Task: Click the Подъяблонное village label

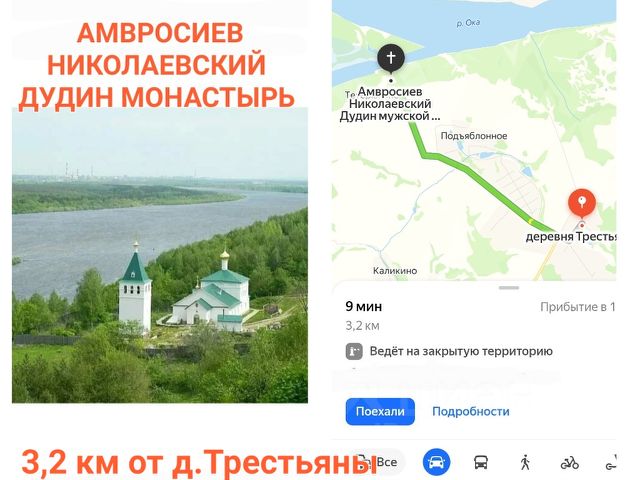Action: (474, 136)
